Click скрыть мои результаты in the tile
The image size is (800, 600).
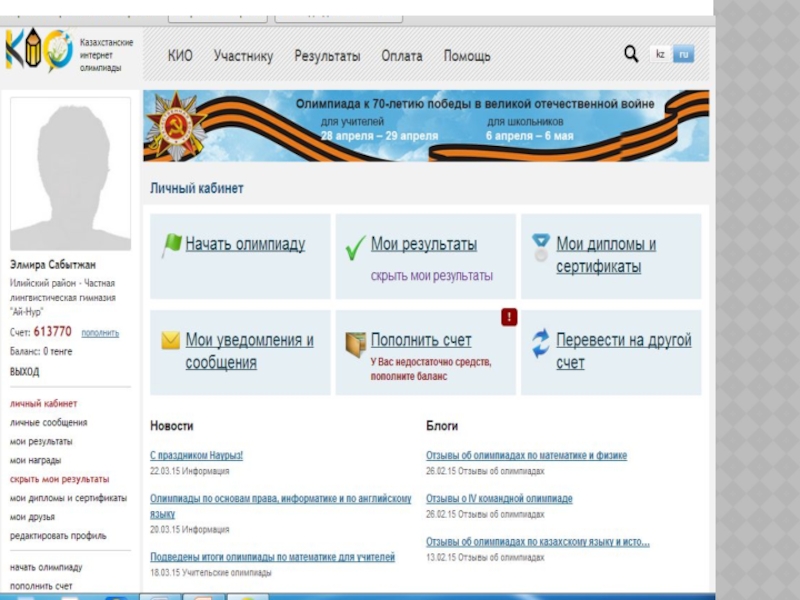pyautogui.click(x=432, y=276)
